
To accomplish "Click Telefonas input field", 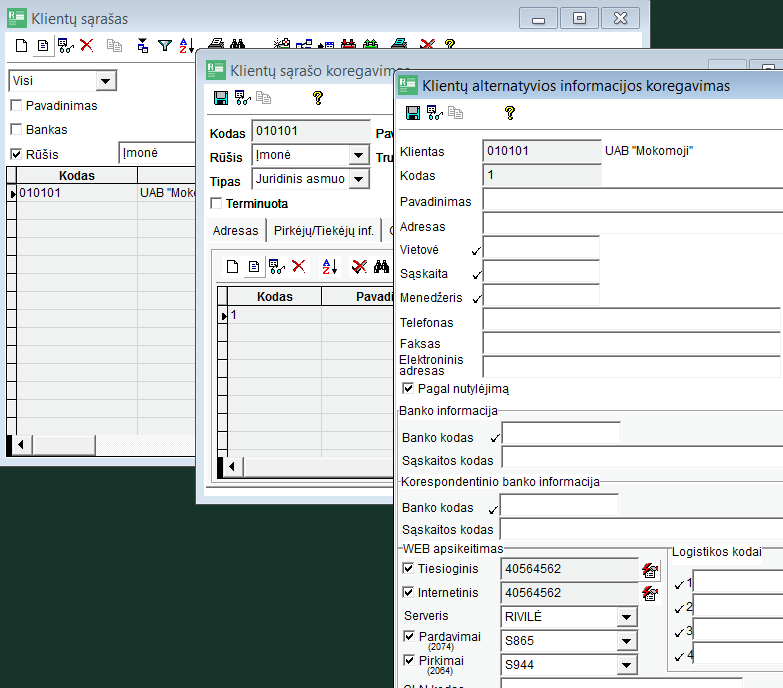I will (631, 320).
